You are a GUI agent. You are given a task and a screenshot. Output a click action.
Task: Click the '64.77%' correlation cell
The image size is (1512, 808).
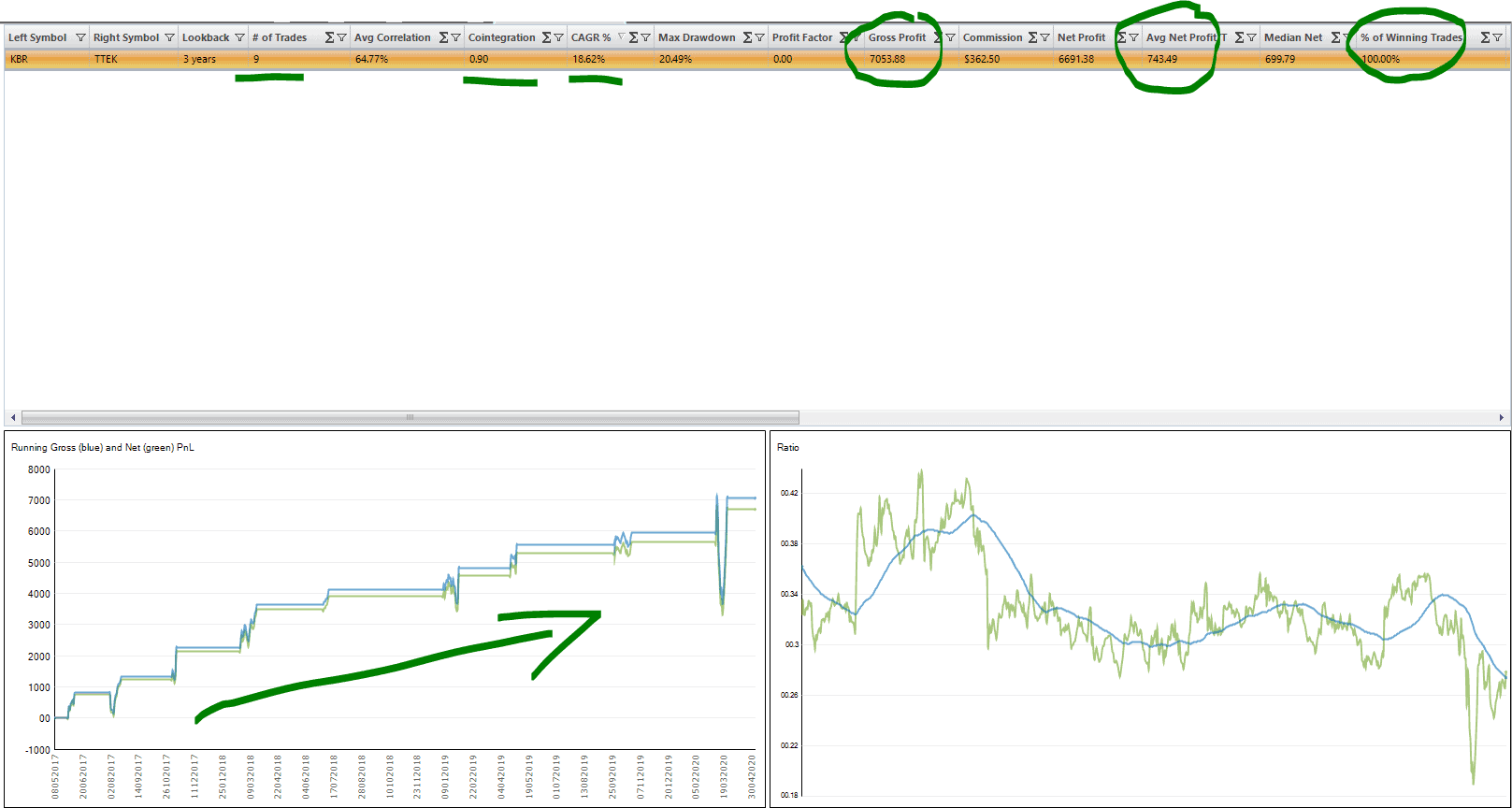coord(407,59)
